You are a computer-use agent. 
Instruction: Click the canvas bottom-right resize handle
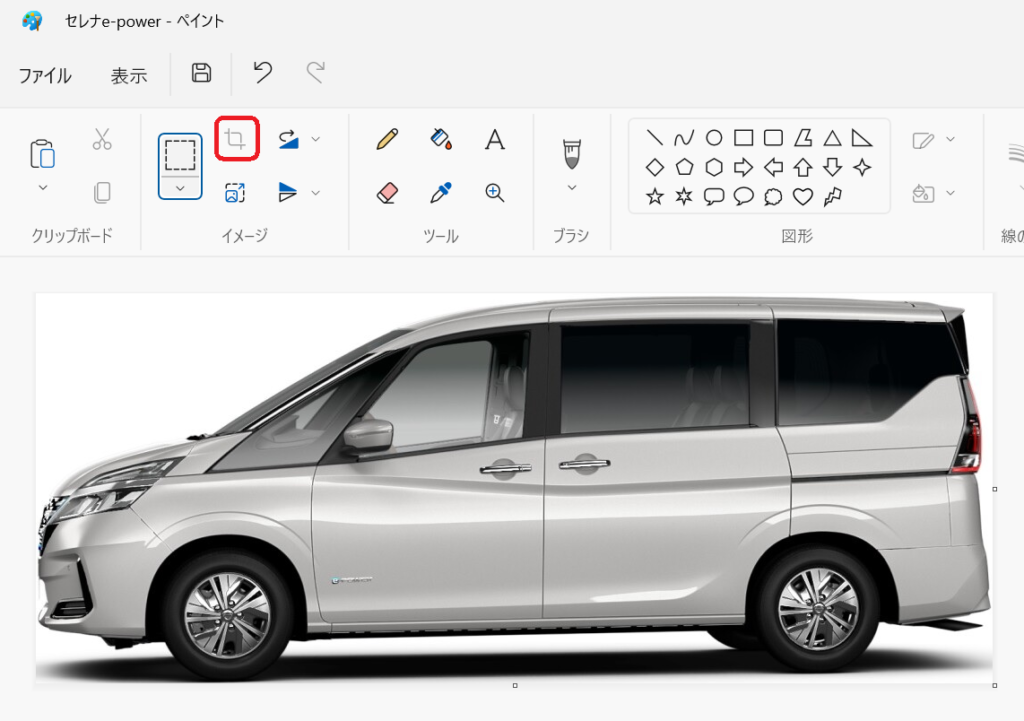(x=994, y=685)
